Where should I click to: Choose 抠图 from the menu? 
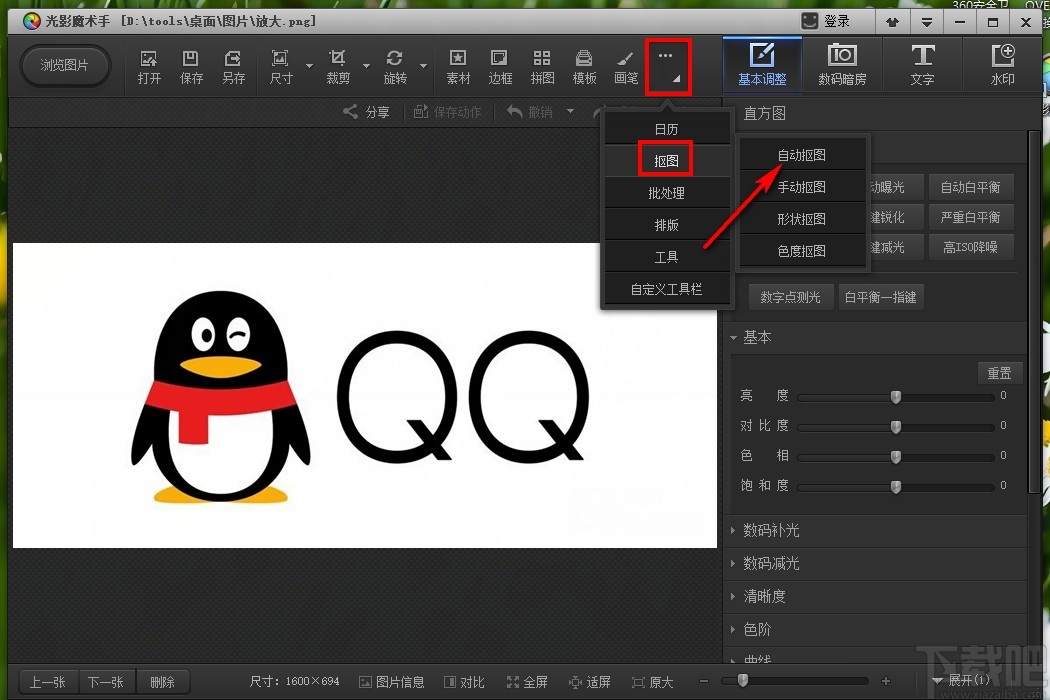coord(666,161)
